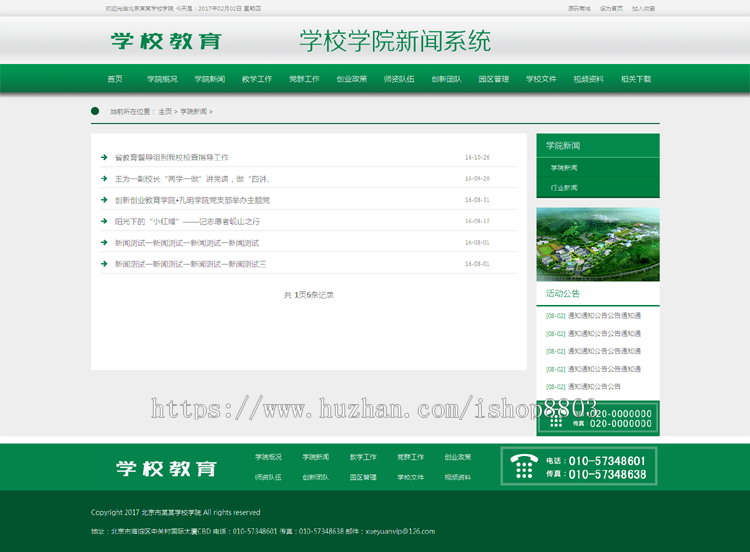The image size is (750, 552).
Task: Click footer link 师资队伍
Action: pyautogui.click(x=268, y=477)
